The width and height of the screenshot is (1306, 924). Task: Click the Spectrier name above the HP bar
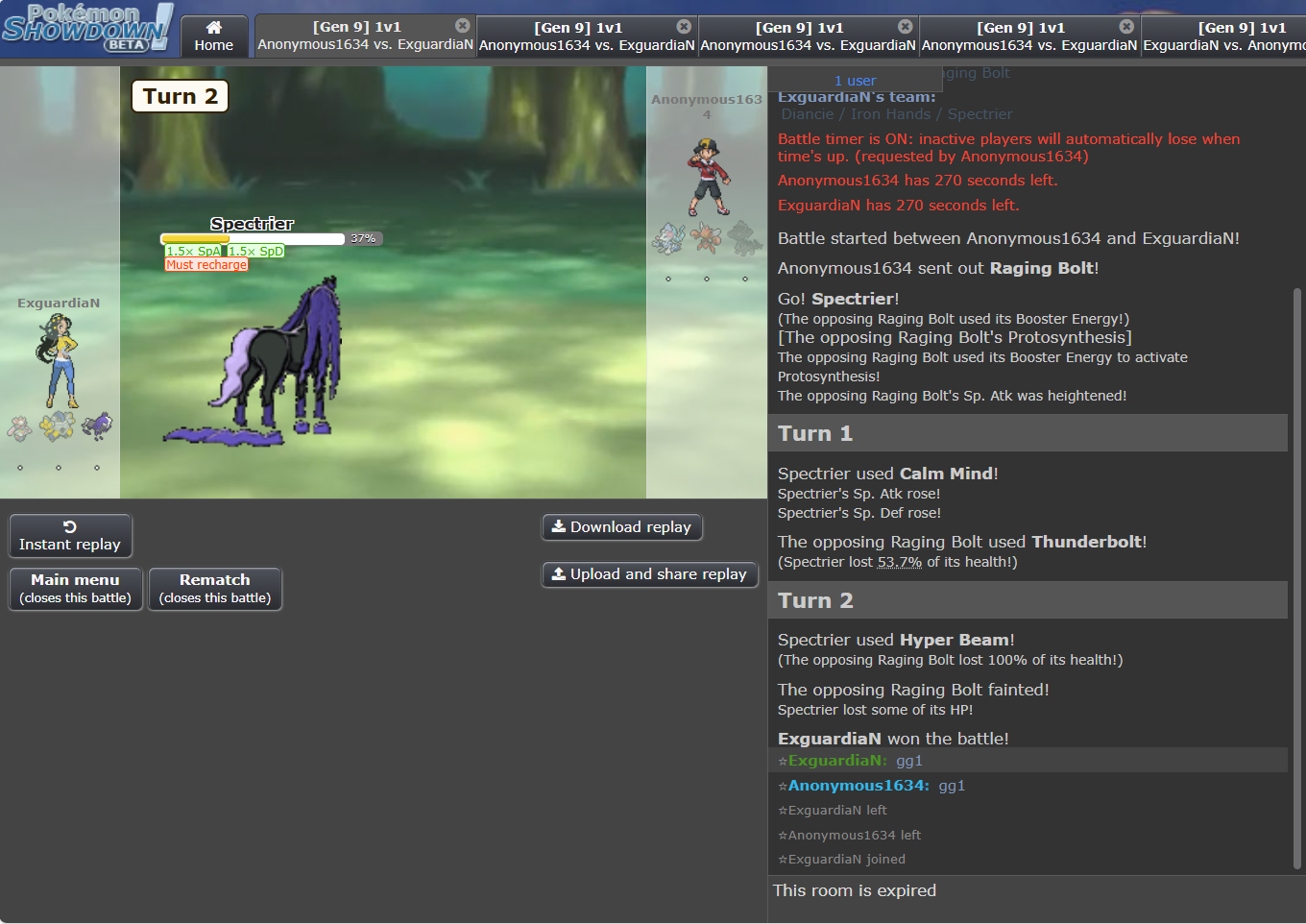[253, 224]
